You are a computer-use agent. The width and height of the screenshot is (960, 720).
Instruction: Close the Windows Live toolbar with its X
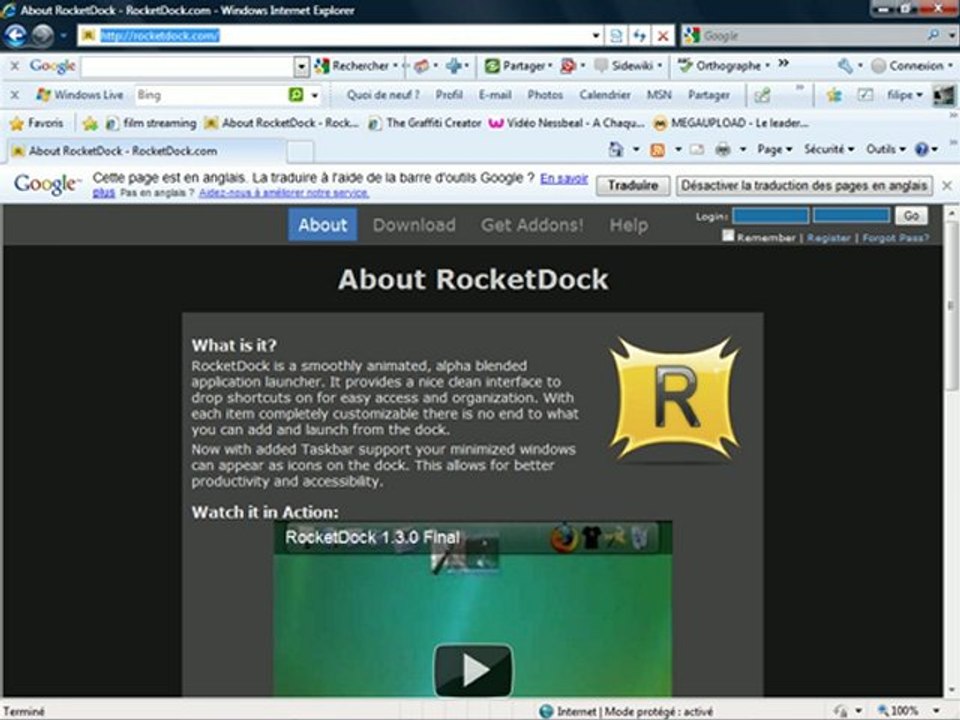click(x=15, y=95)
